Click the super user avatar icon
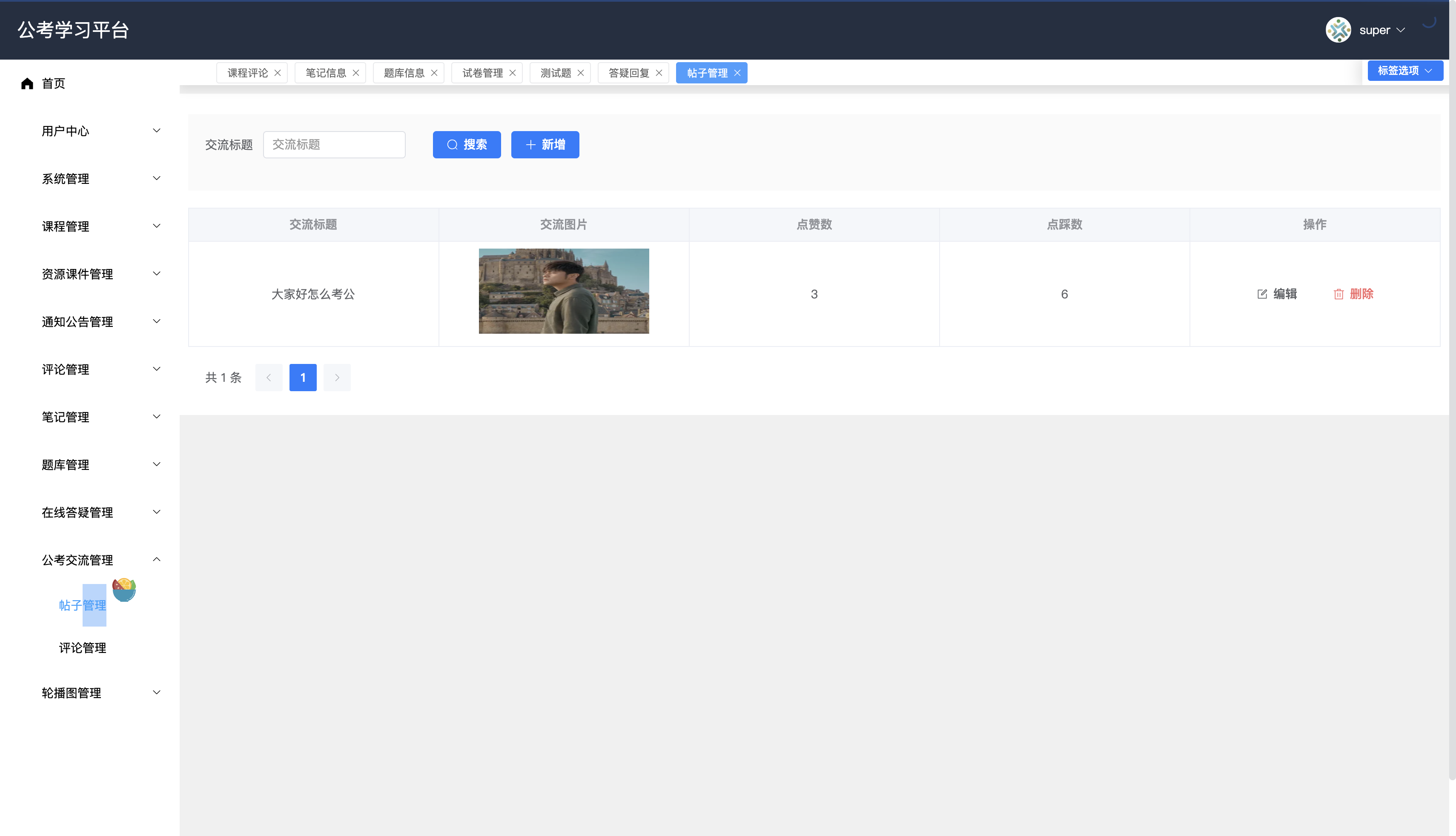Image resolution: width=1456 pixels, height=836 pixels. (x=1338, y=30)
